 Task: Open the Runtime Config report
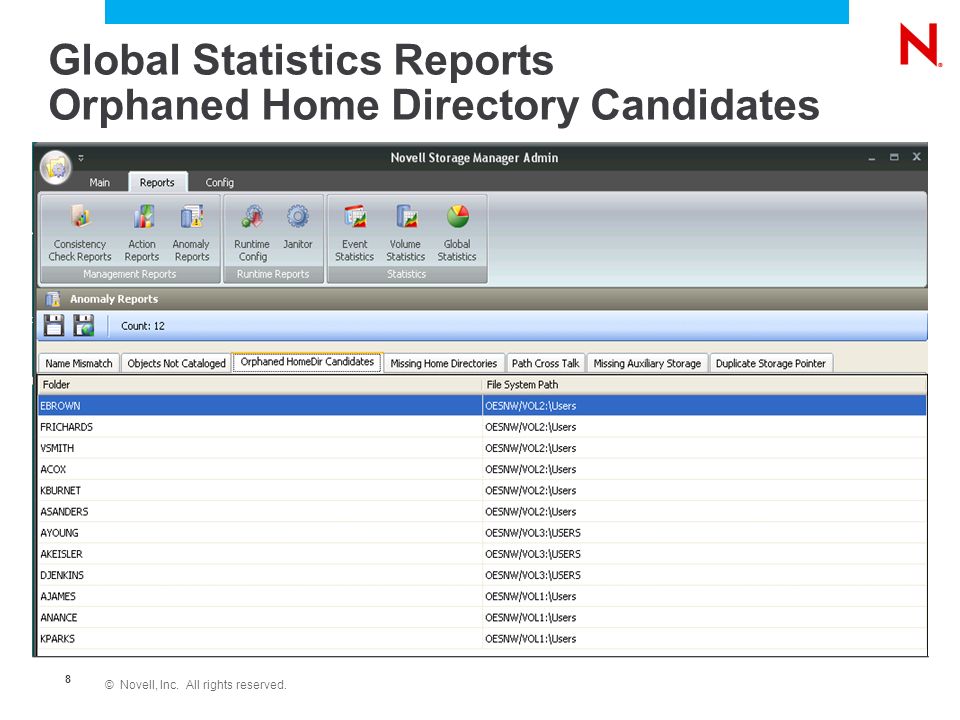coord(252,233)
